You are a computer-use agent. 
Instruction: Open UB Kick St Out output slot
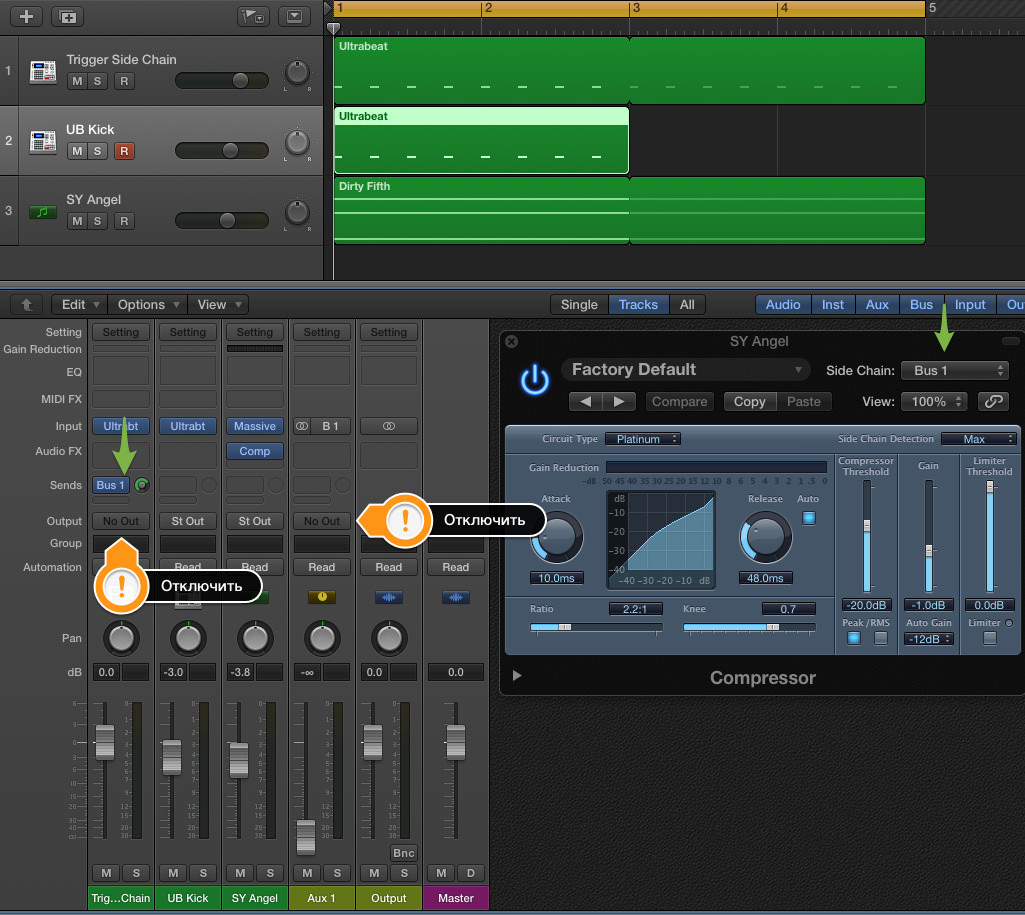188,521
